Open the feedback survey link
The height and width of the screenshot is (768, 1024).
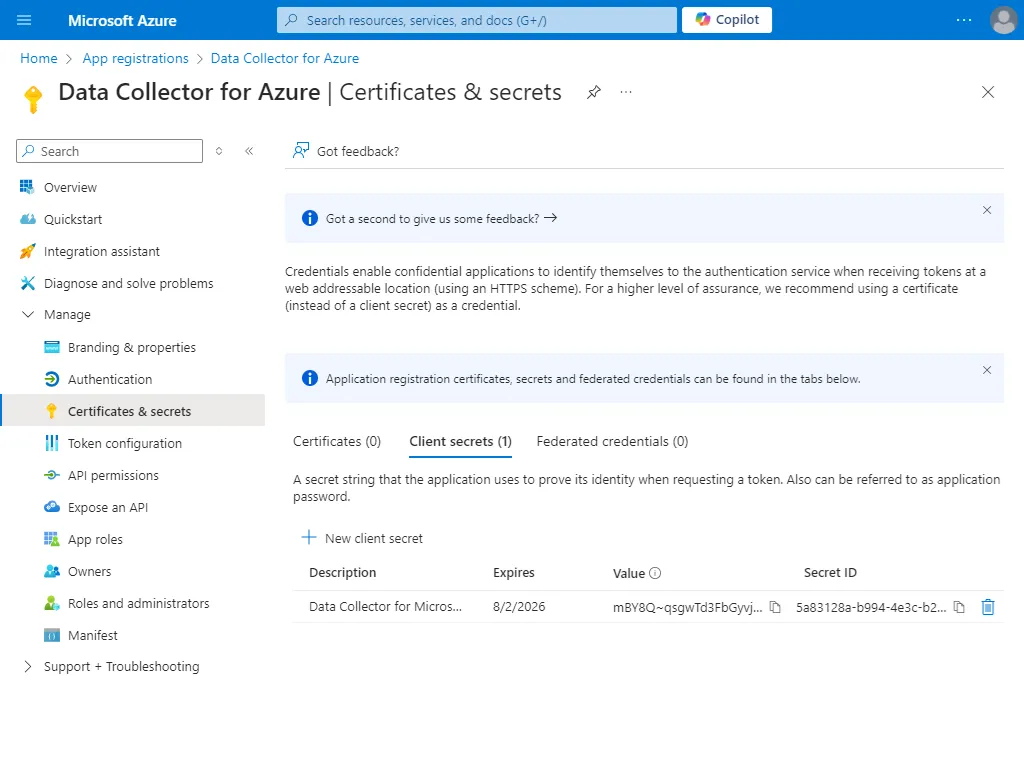[x=441, y=218]
